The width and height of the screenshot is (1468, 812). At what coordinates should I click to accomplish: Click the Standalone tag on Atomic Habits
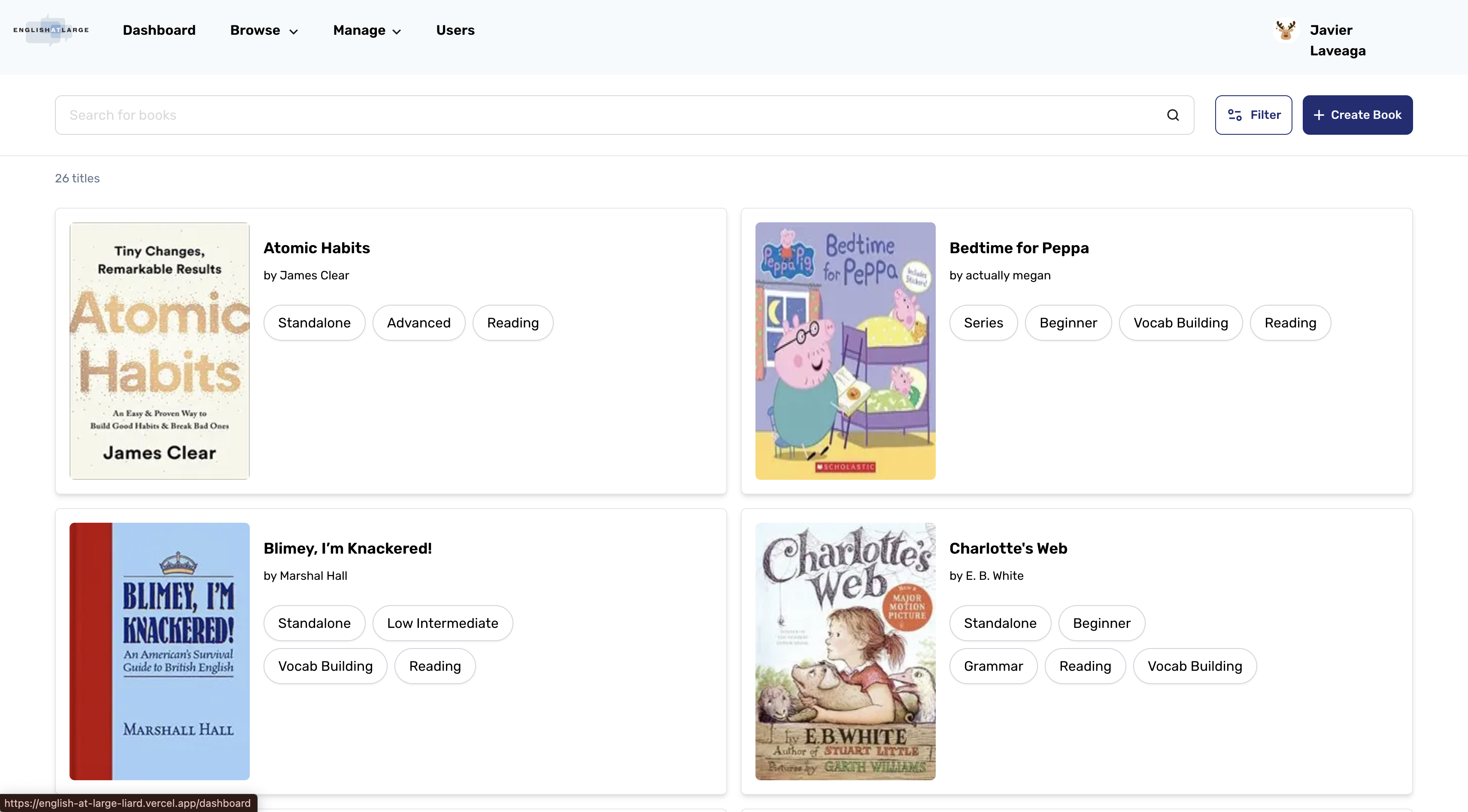click(x=314, y=322)
